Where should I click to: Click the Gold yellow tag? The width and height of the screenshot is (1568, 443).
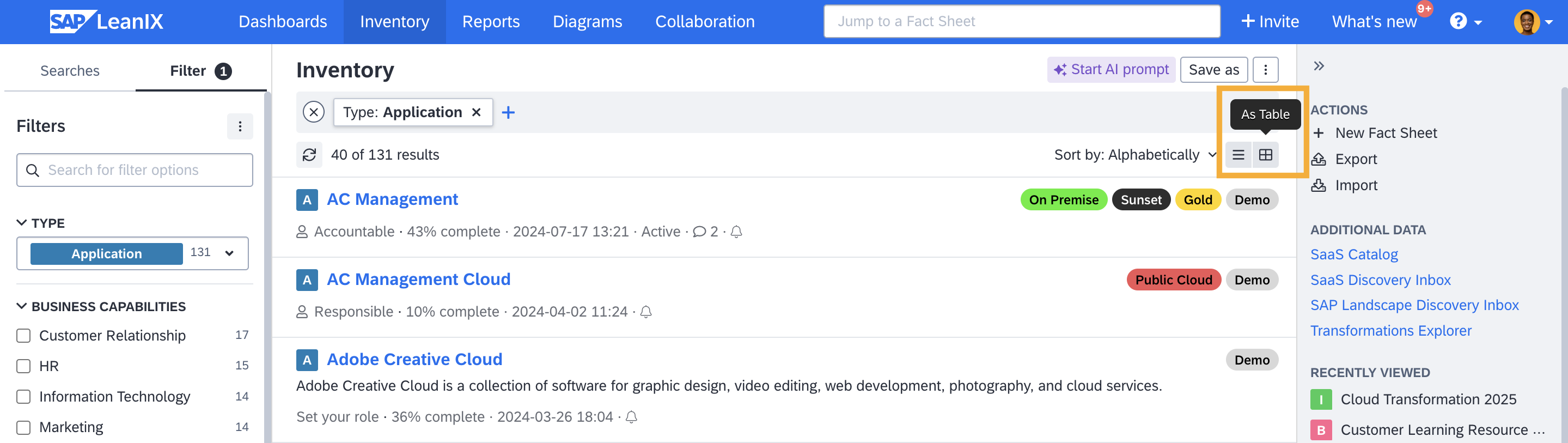(1198, 200)
